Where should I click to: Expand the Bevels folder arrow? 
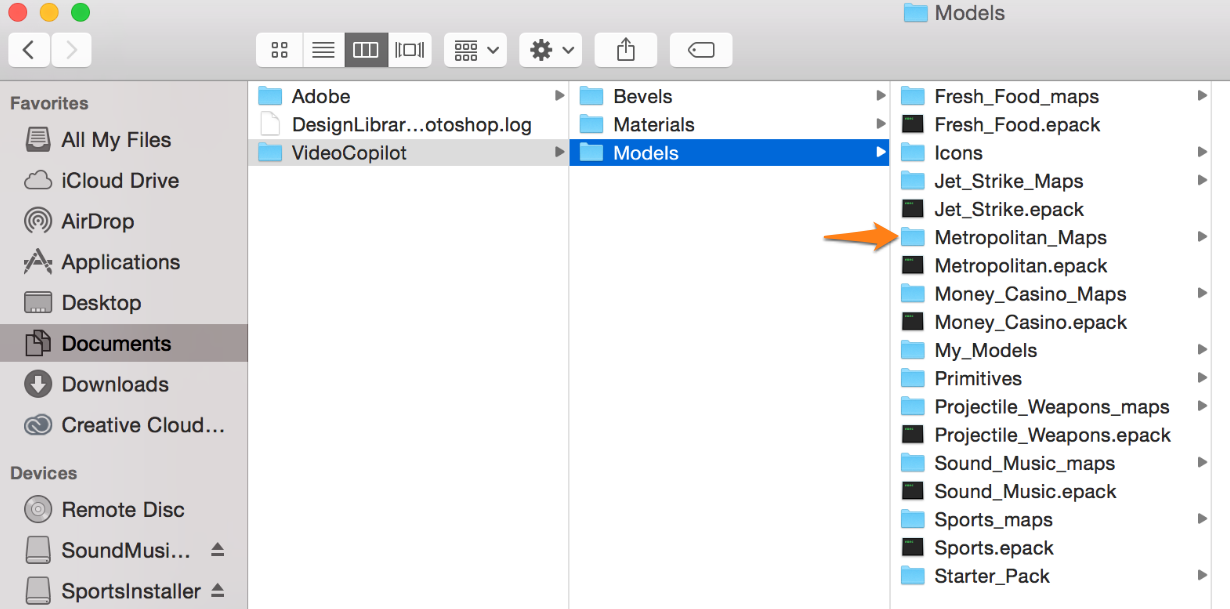pyautogui.click(x=881, y=96)
